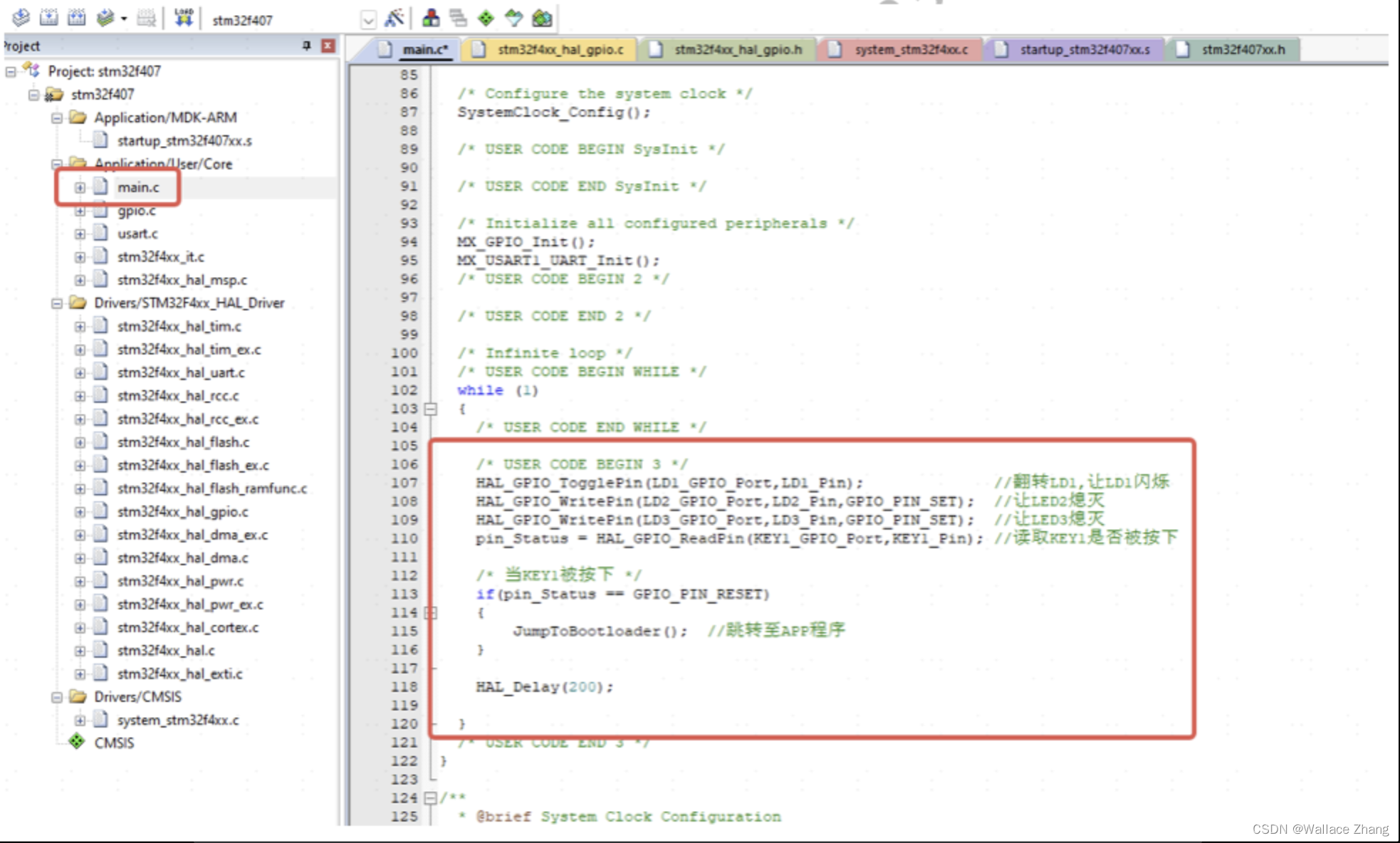Select usart.c in the project tree
Image resolution: width=1400 pixels, height=843 pixels.
137,234
